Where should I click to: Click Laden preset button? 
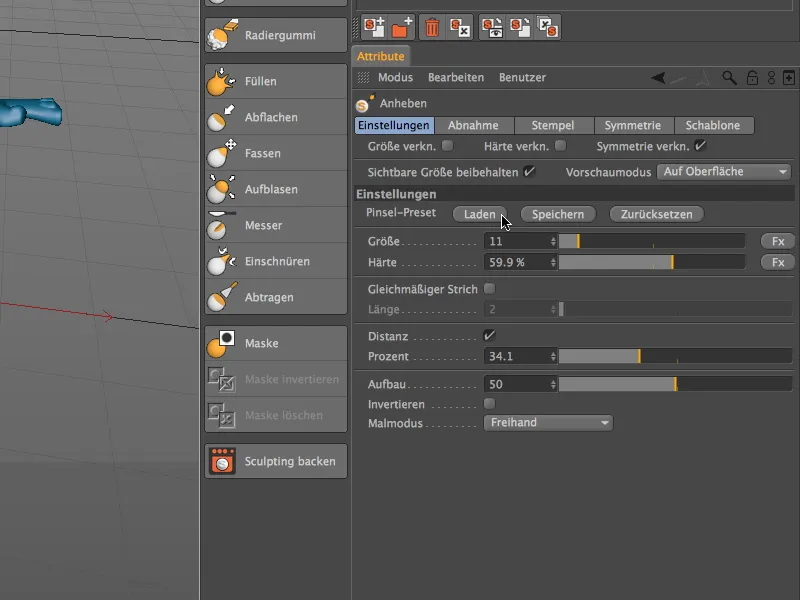[x=480, y=214]
